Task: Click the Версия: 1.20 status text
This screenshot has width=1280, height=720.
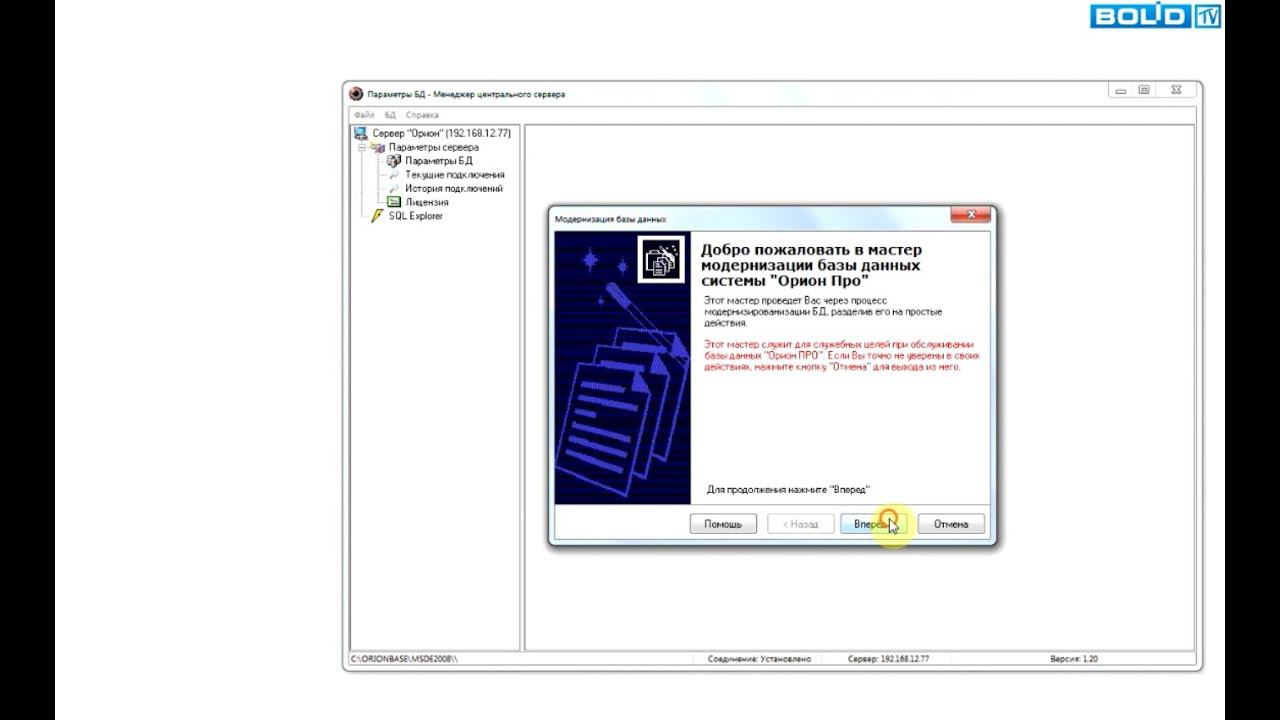Action: (1075, 660)
